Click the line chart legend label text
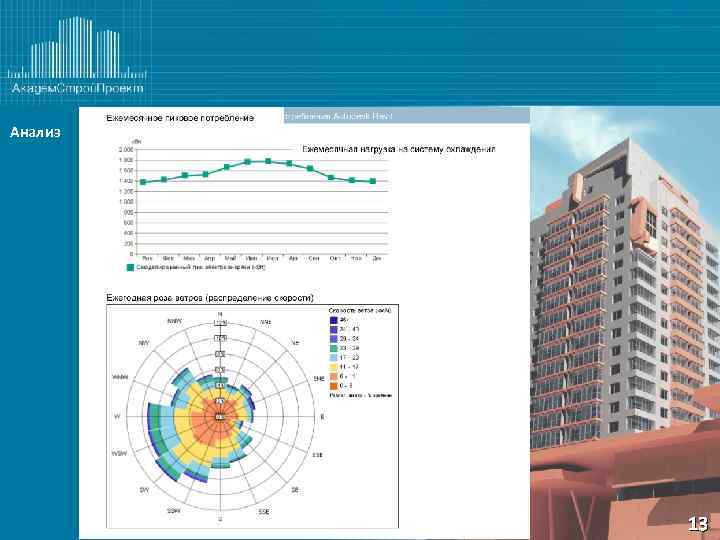 click(x=201, y=267)
